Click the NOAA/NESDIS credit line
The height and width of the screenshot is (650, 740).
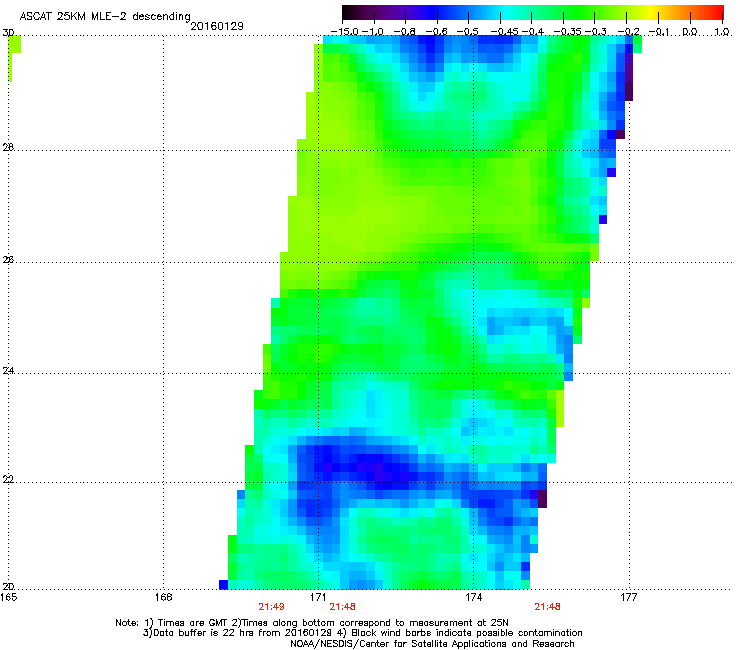tap(432, 644)
